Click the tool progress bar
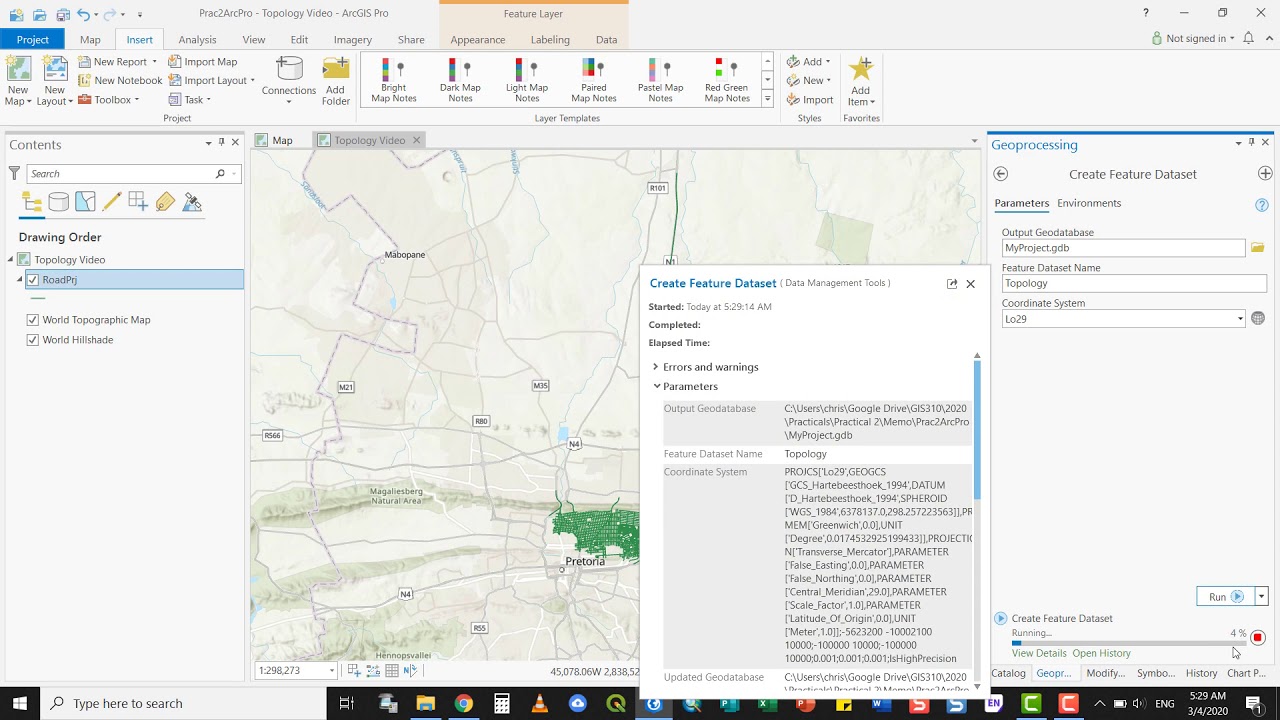1280x720 pixels. 1128,643
